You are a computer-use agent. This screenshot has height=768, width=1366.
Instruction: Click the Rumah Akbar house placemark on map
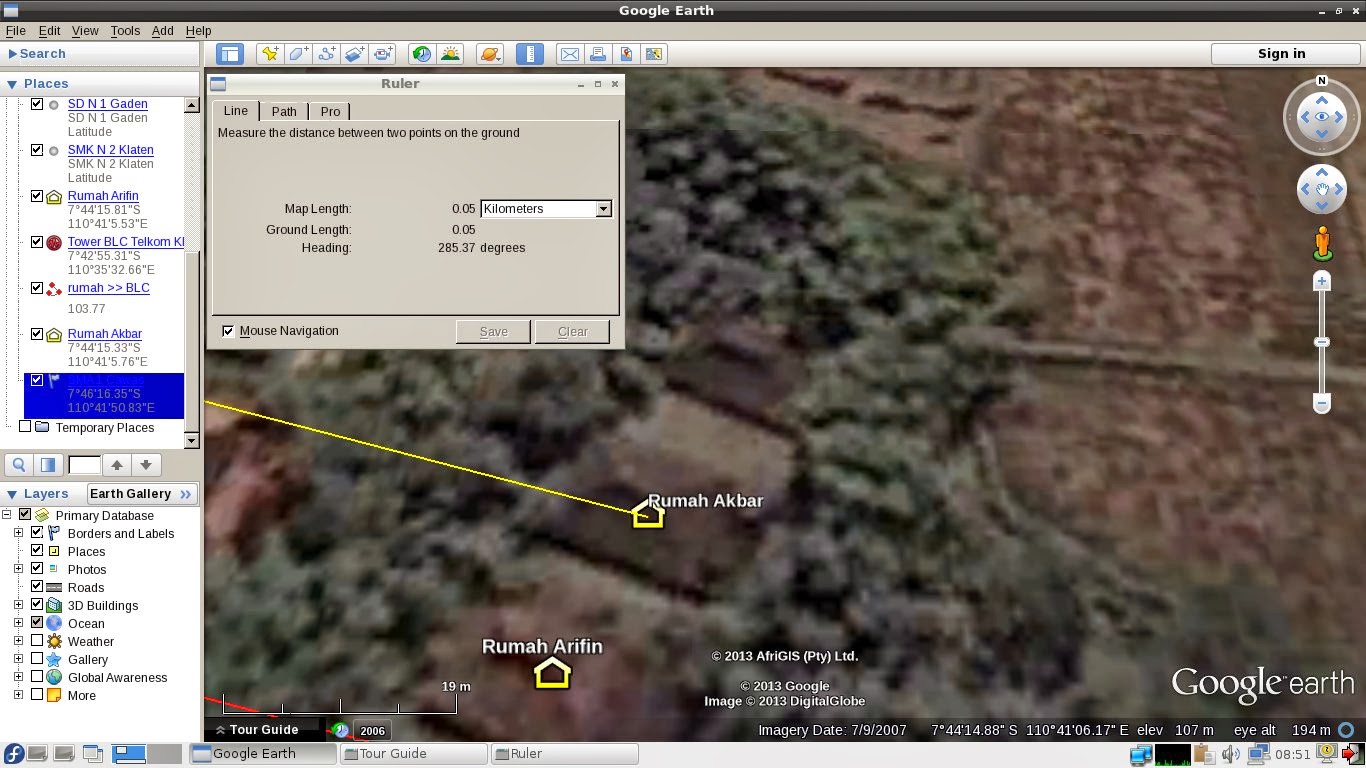click(x=648, y=514)
